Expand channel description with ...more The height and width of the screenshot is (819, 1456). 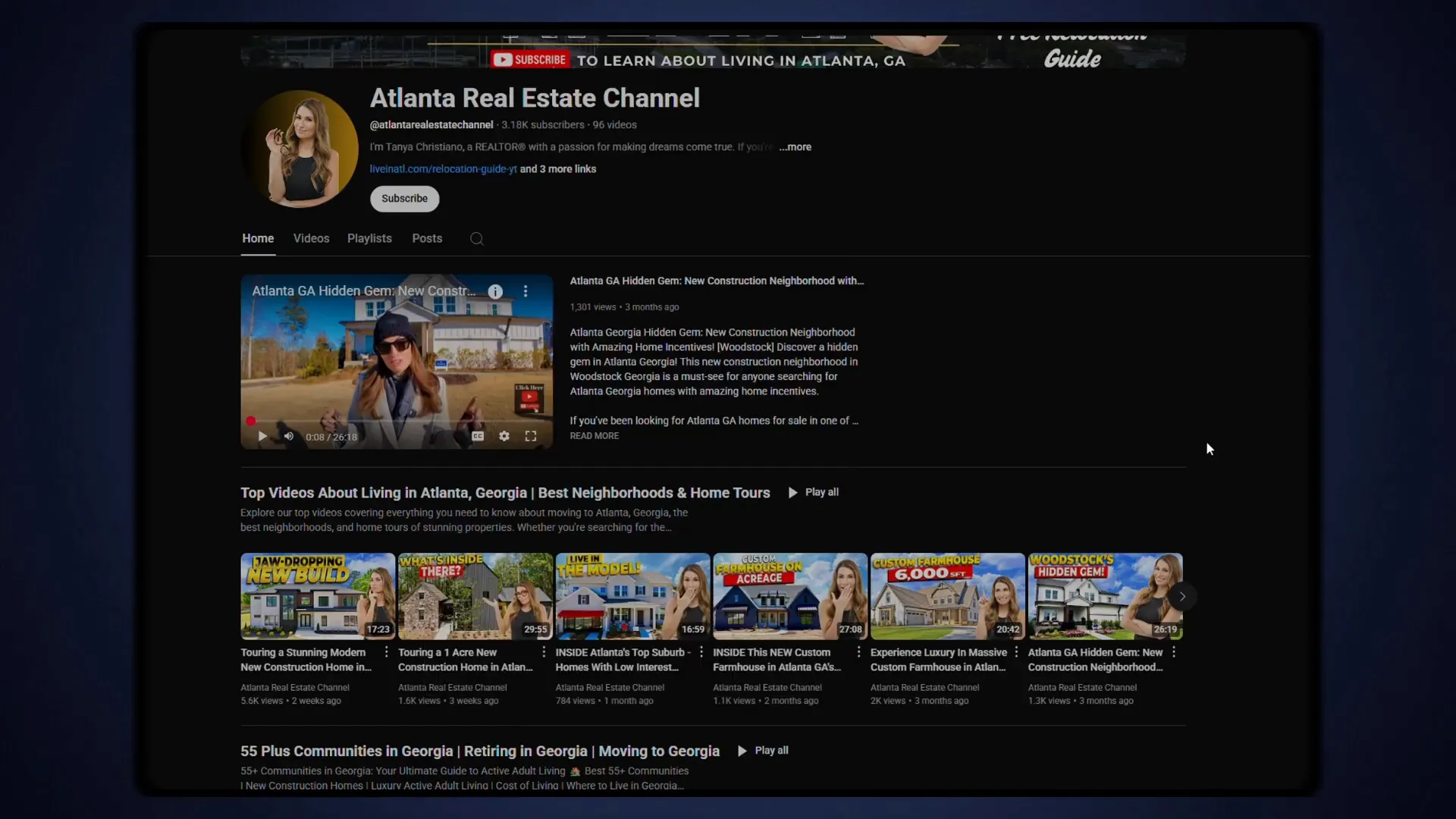795,147
